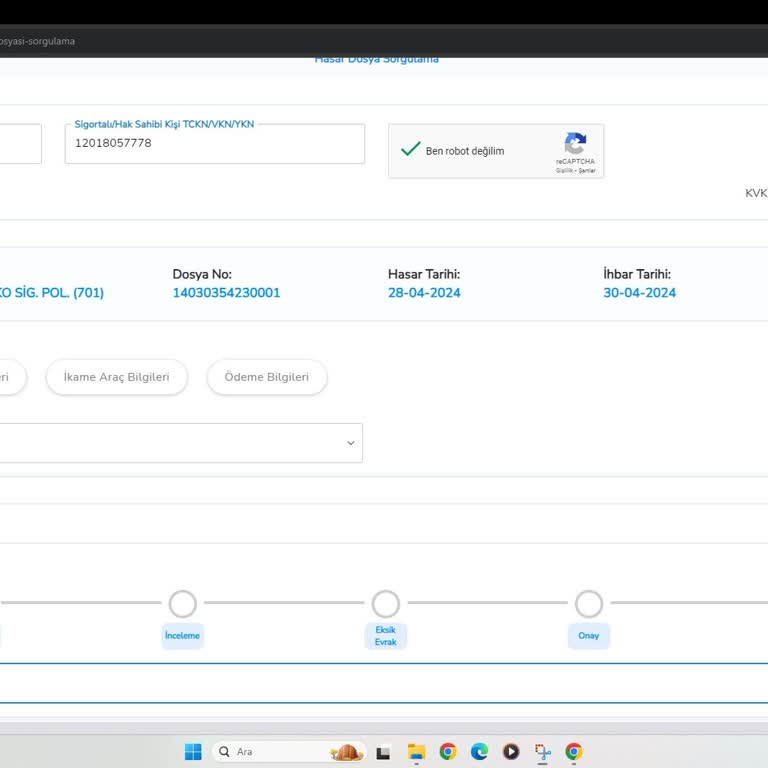Open the first Chrome icon next to File Explorer
Viewport: 768px width, 768px height.
coord(448,752)
